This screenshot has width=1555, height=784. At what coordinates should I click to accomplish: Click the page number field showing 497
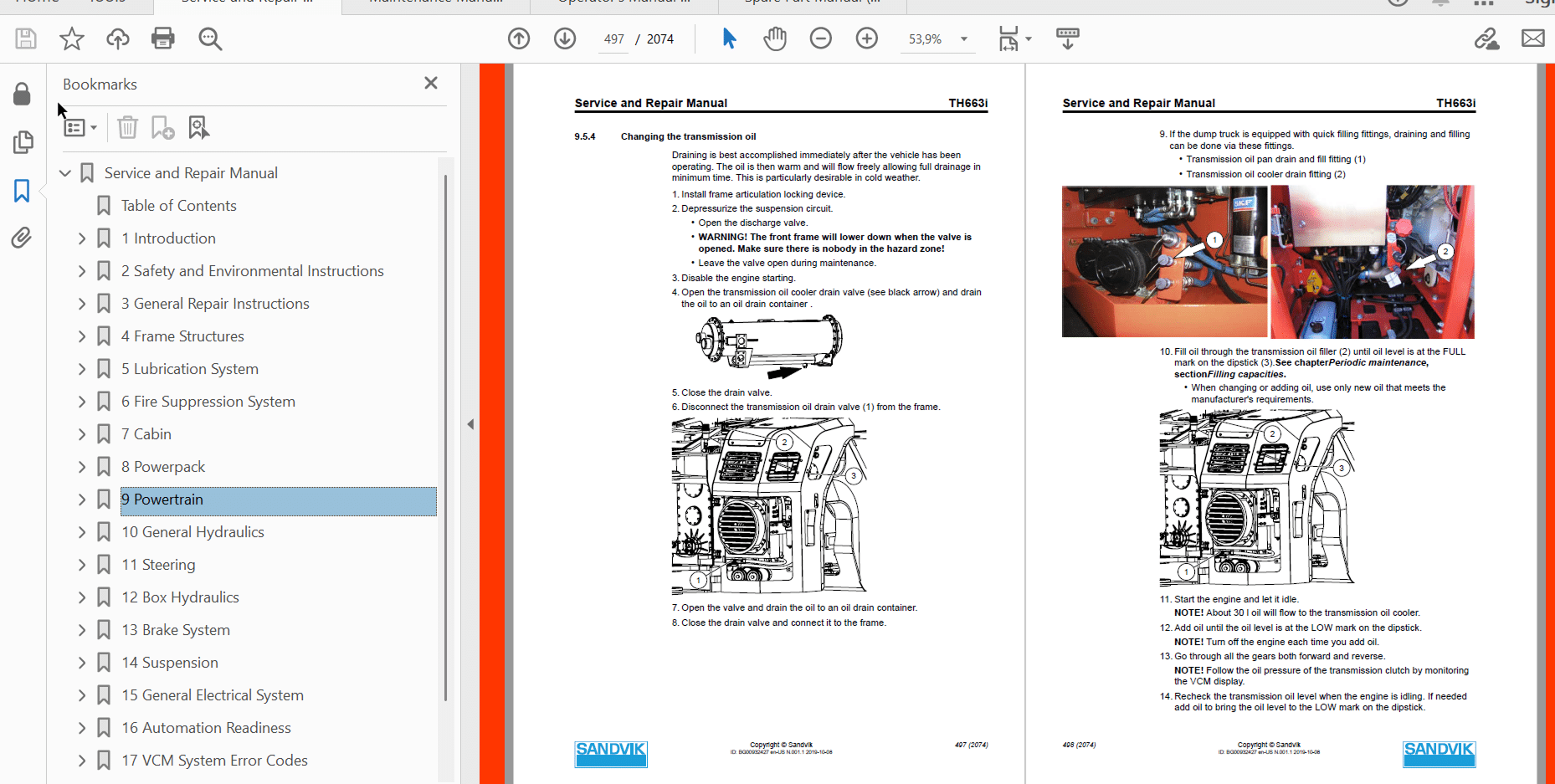coord(614,39)
